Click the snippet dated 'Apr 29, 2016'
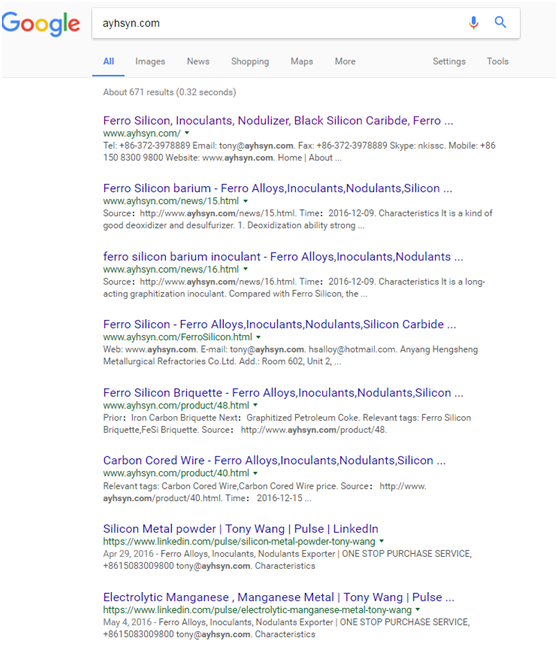The image size is (558, 646). click(x=287, y=559)
